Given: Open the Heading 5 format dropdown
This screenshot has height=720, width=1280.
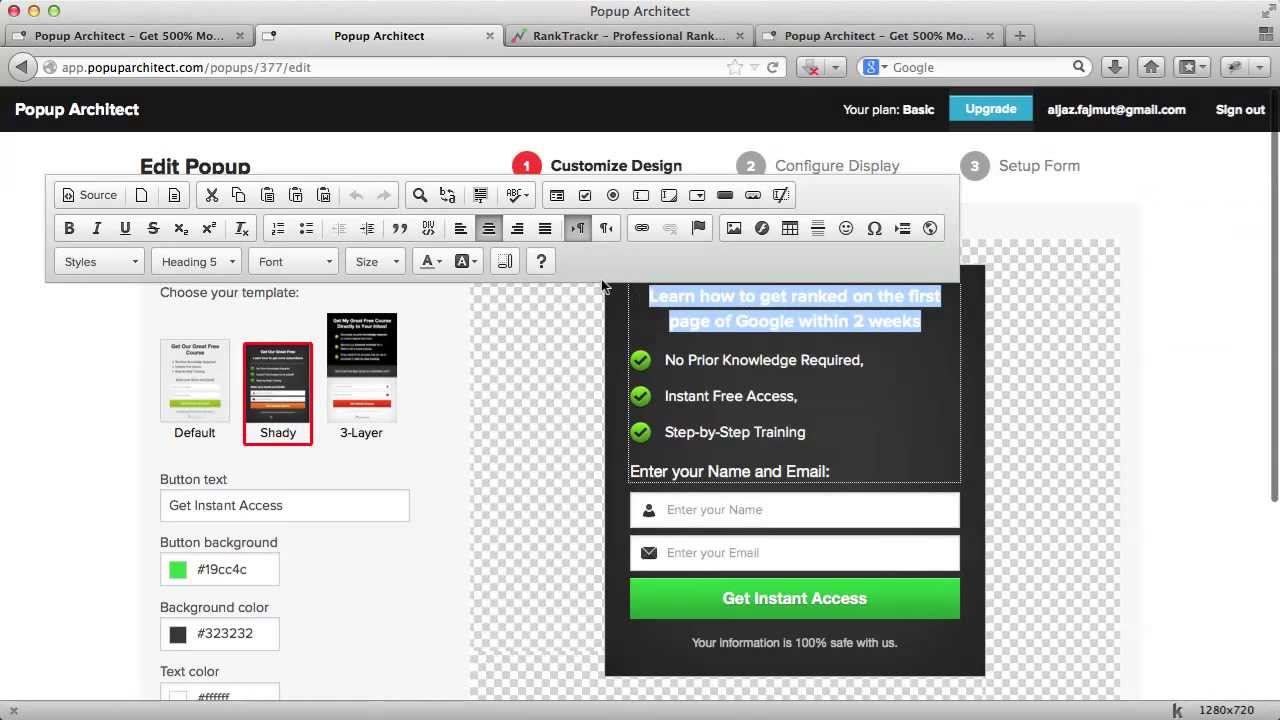Looking at the screenshot, I should click(x=197, y=262).
